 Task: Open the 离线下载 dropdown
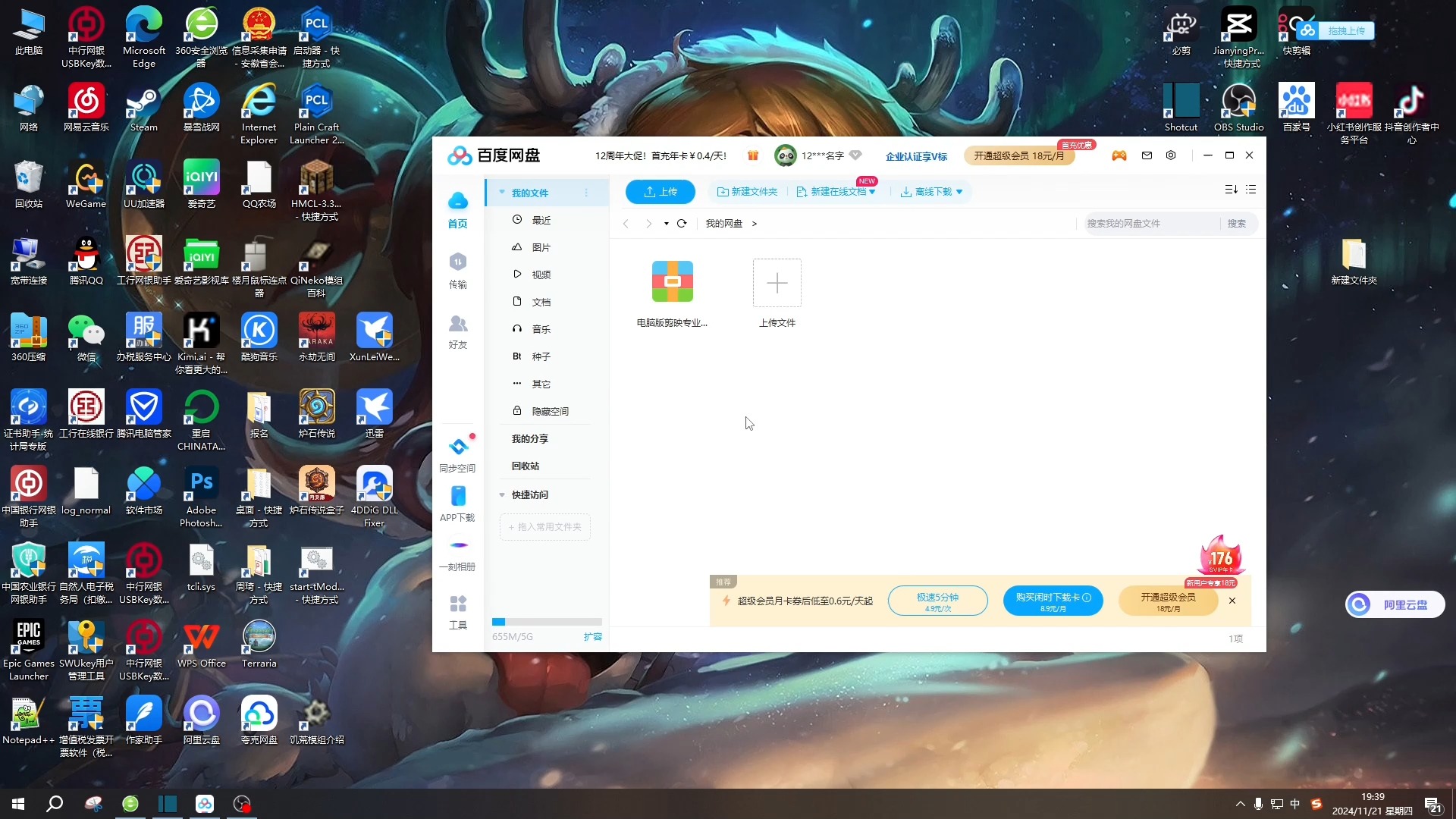tap(931, 192)
